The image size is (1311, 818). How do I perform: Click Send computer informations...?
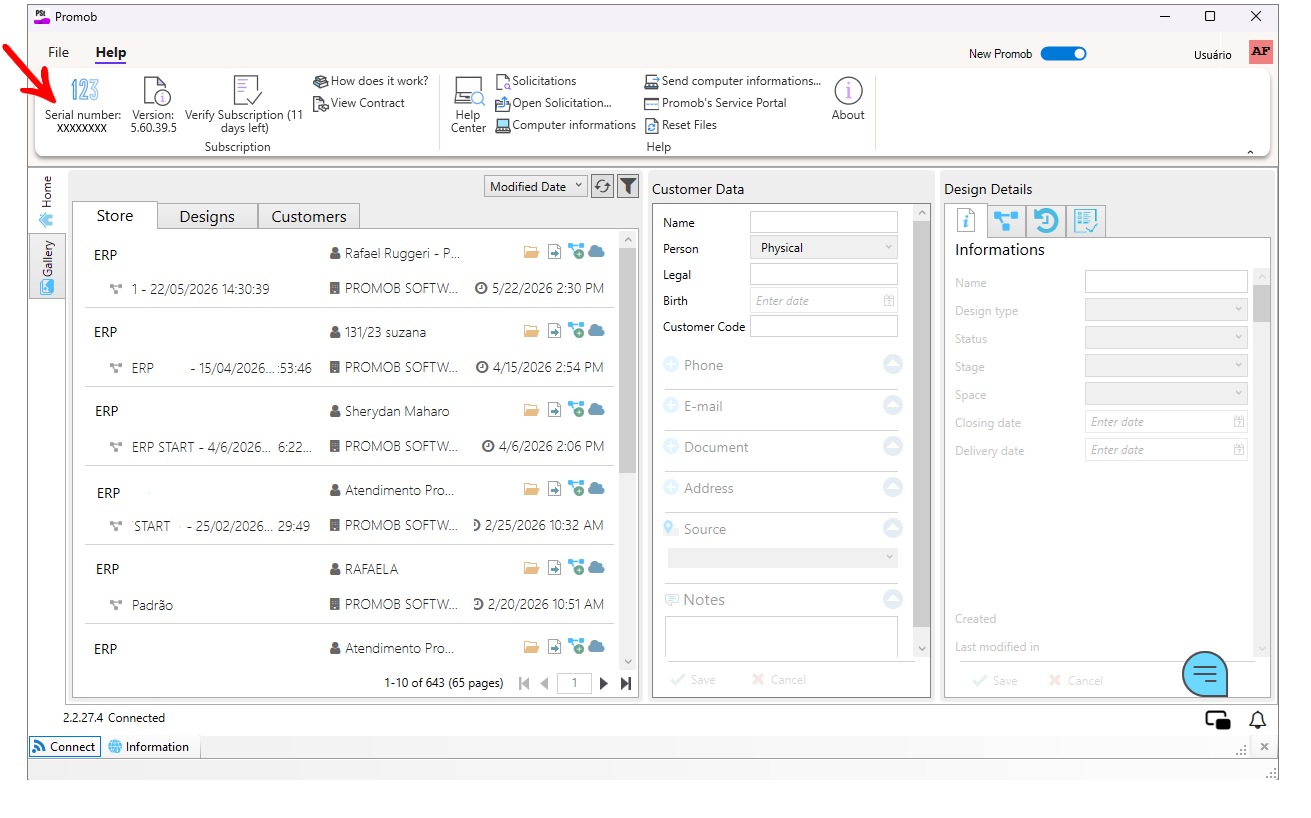click(732, 81)
